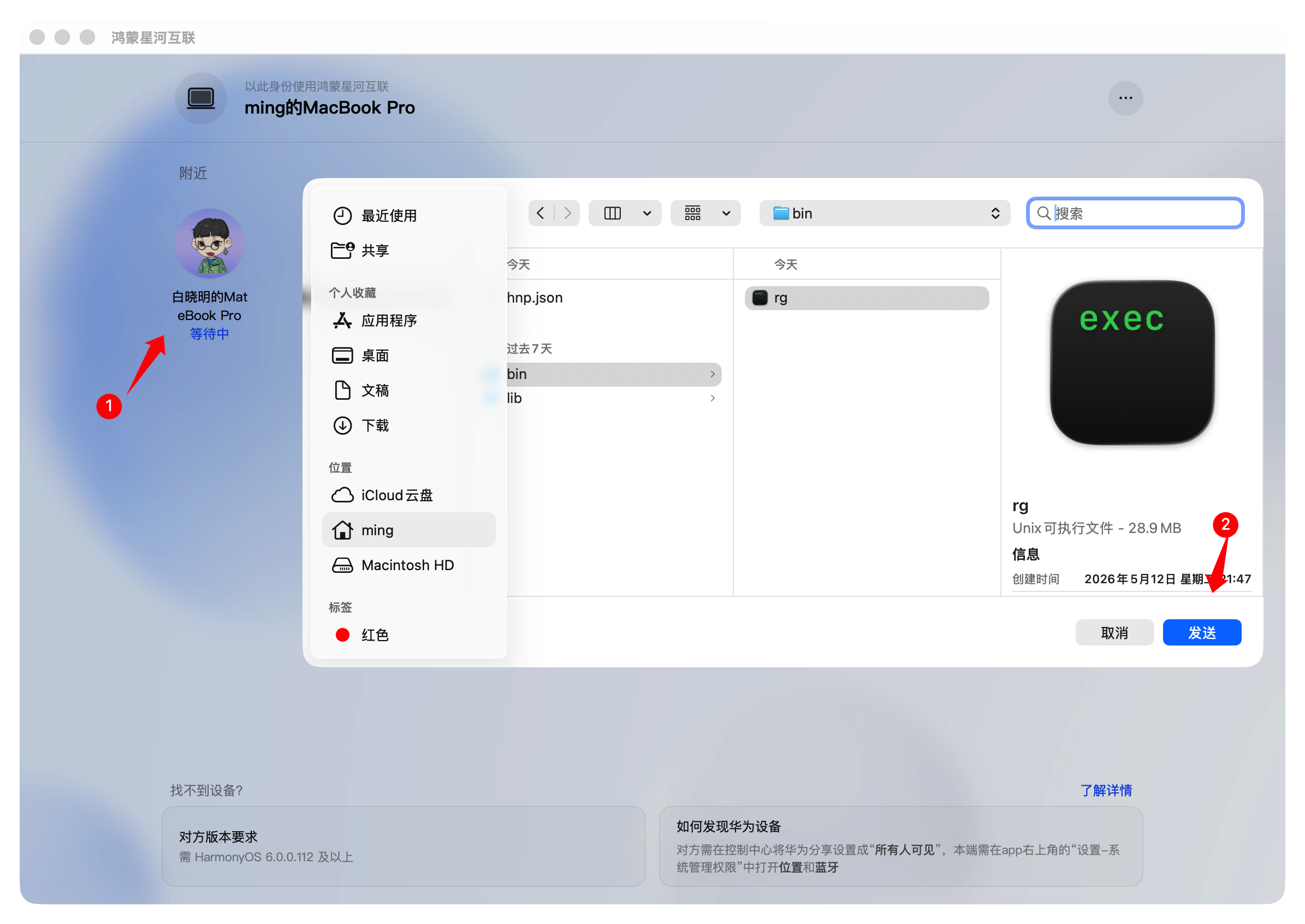Open 最近使用 in the sidebar
The width and height of the screenshot is (1305, 924).
[x=408, y=216]
